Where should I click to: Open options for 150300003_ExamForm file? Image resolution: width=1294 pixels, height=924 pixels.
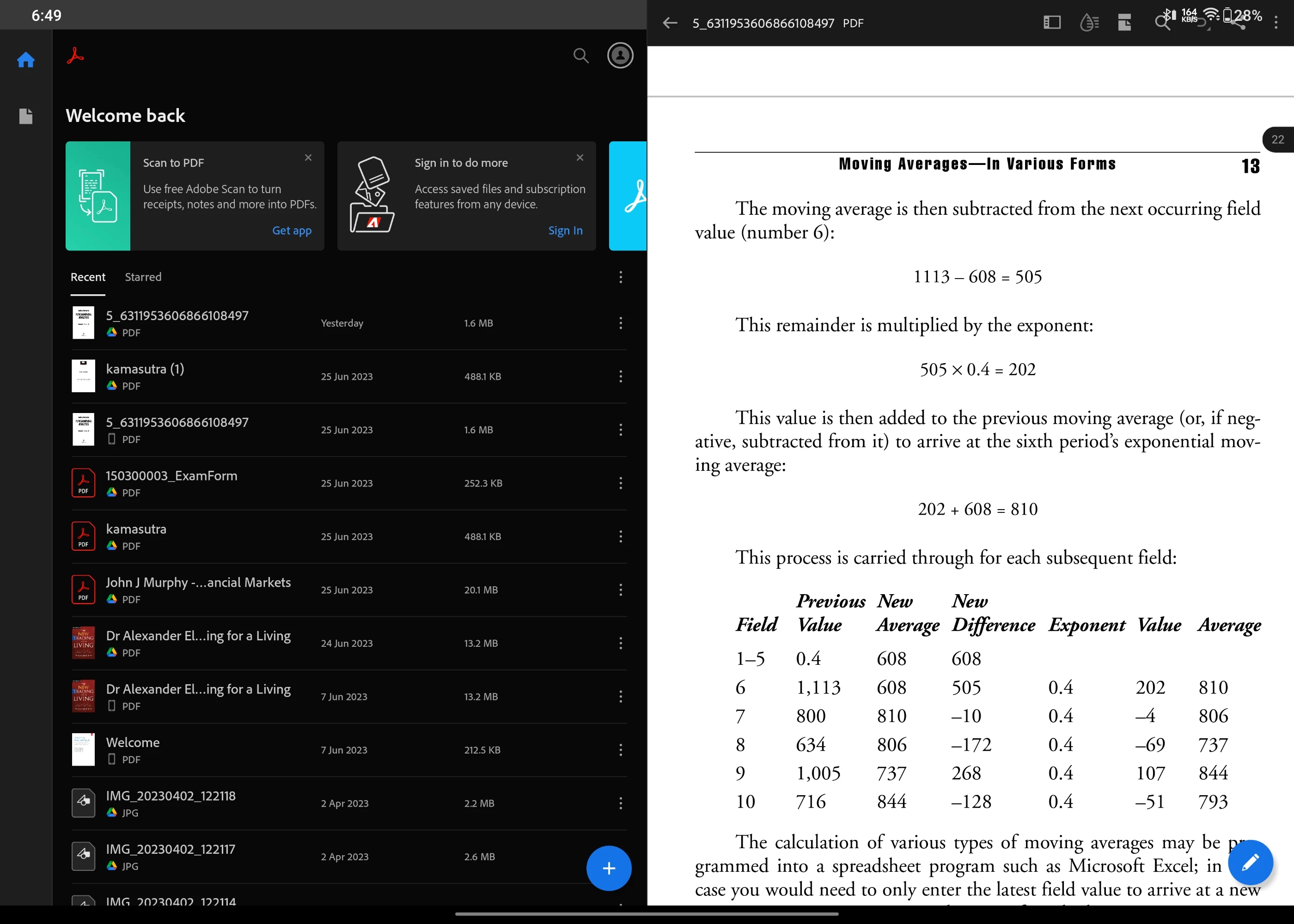620,483
